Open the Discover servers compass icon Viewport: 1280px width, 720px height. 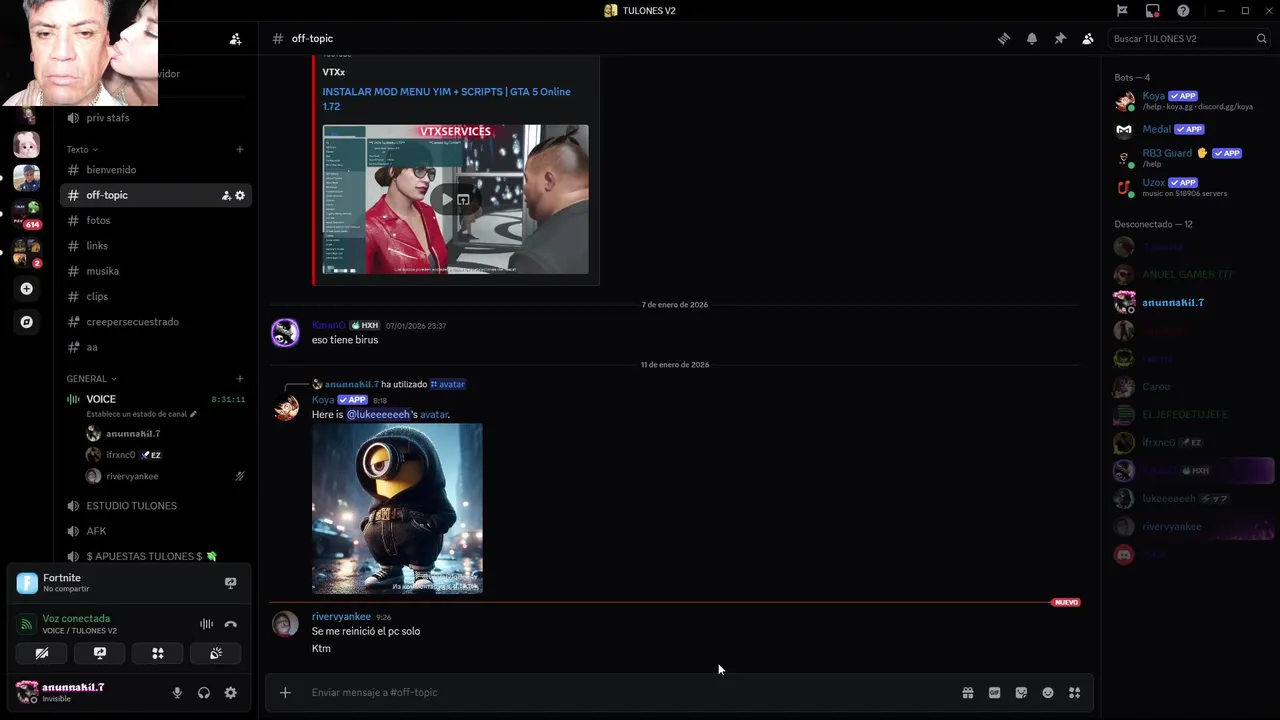pyautogui.click(x=26, y=322)
